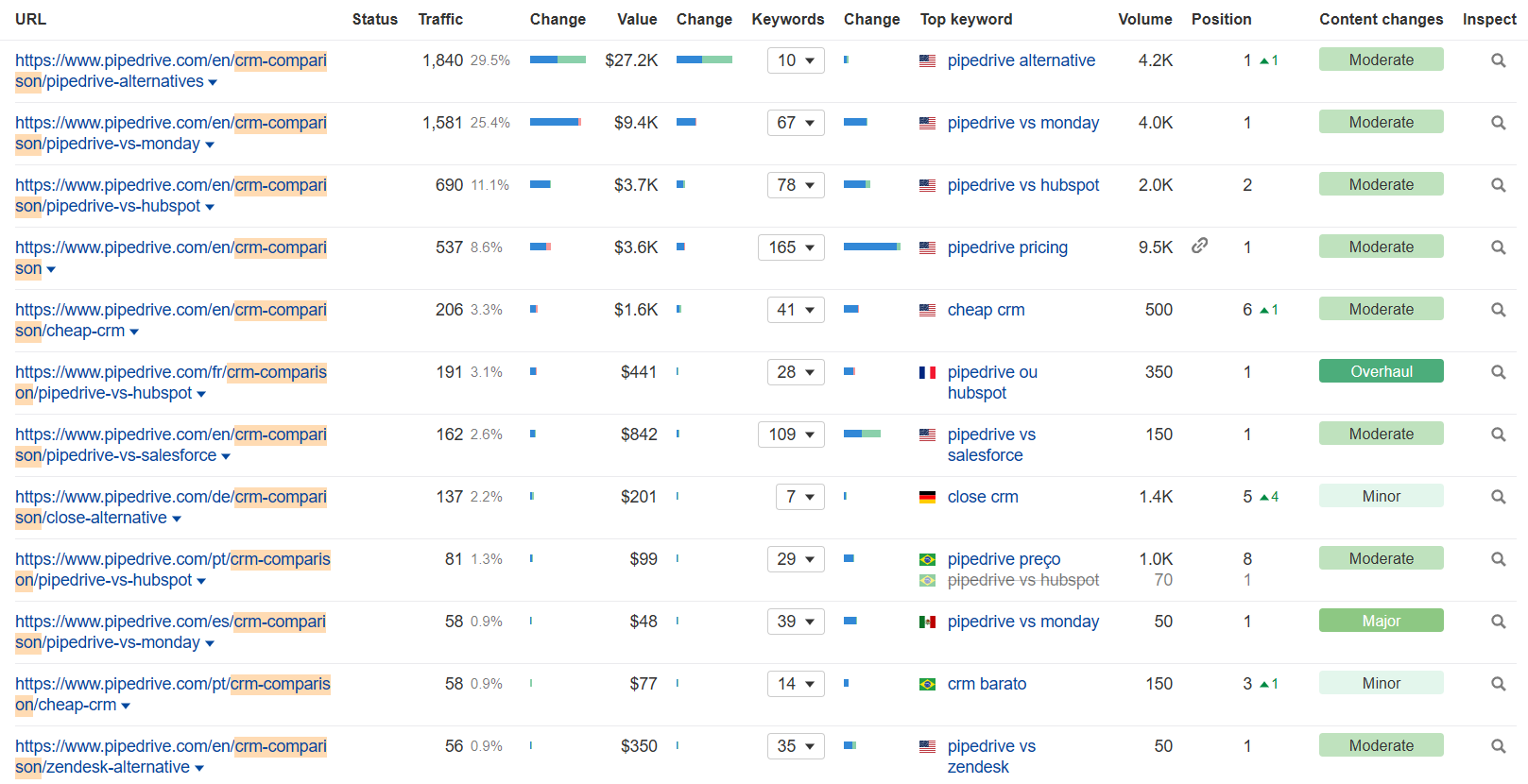Click the link icon beside pipedrive pricing volume
The image size is (1528, 784).
tap(1199, 246)
